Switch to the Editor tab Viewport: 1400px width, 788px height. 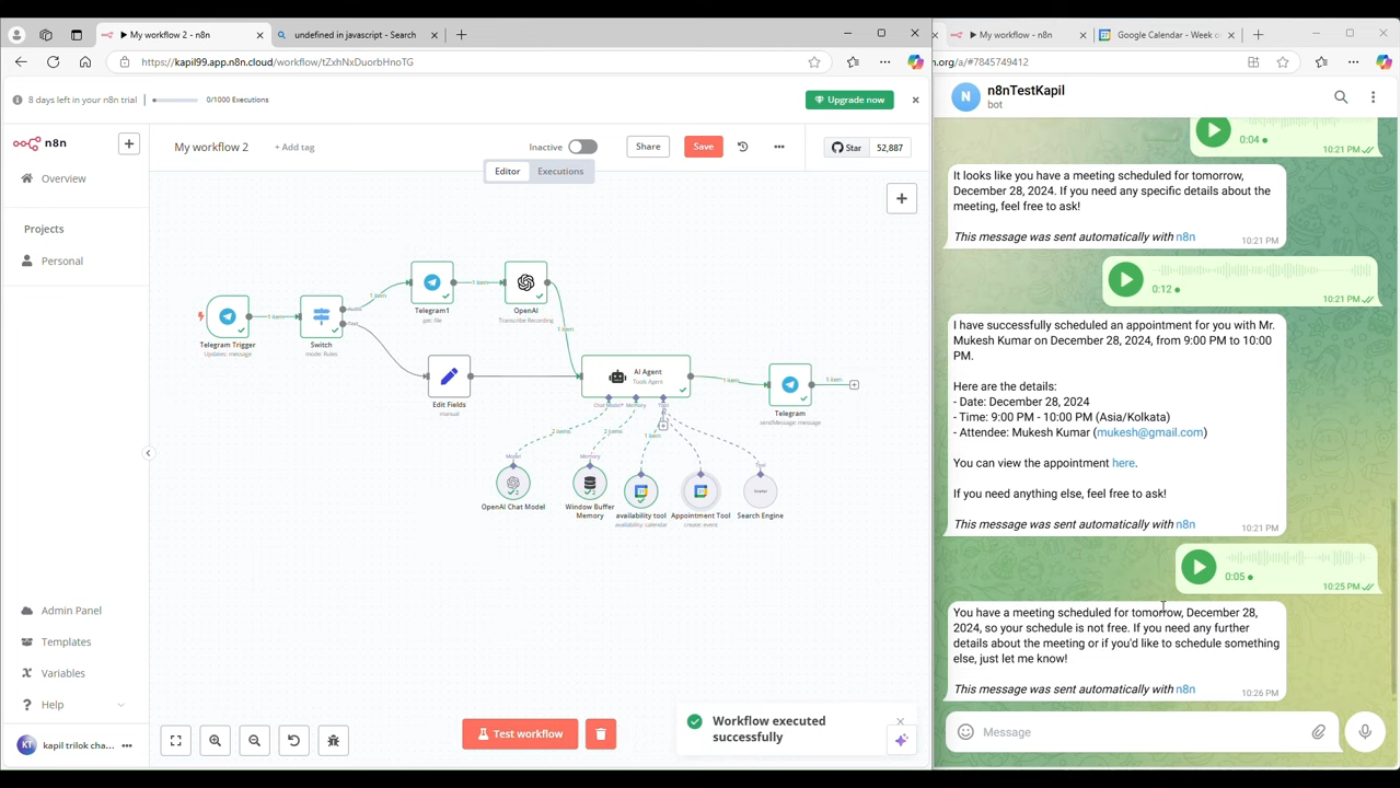pos(507,171)
